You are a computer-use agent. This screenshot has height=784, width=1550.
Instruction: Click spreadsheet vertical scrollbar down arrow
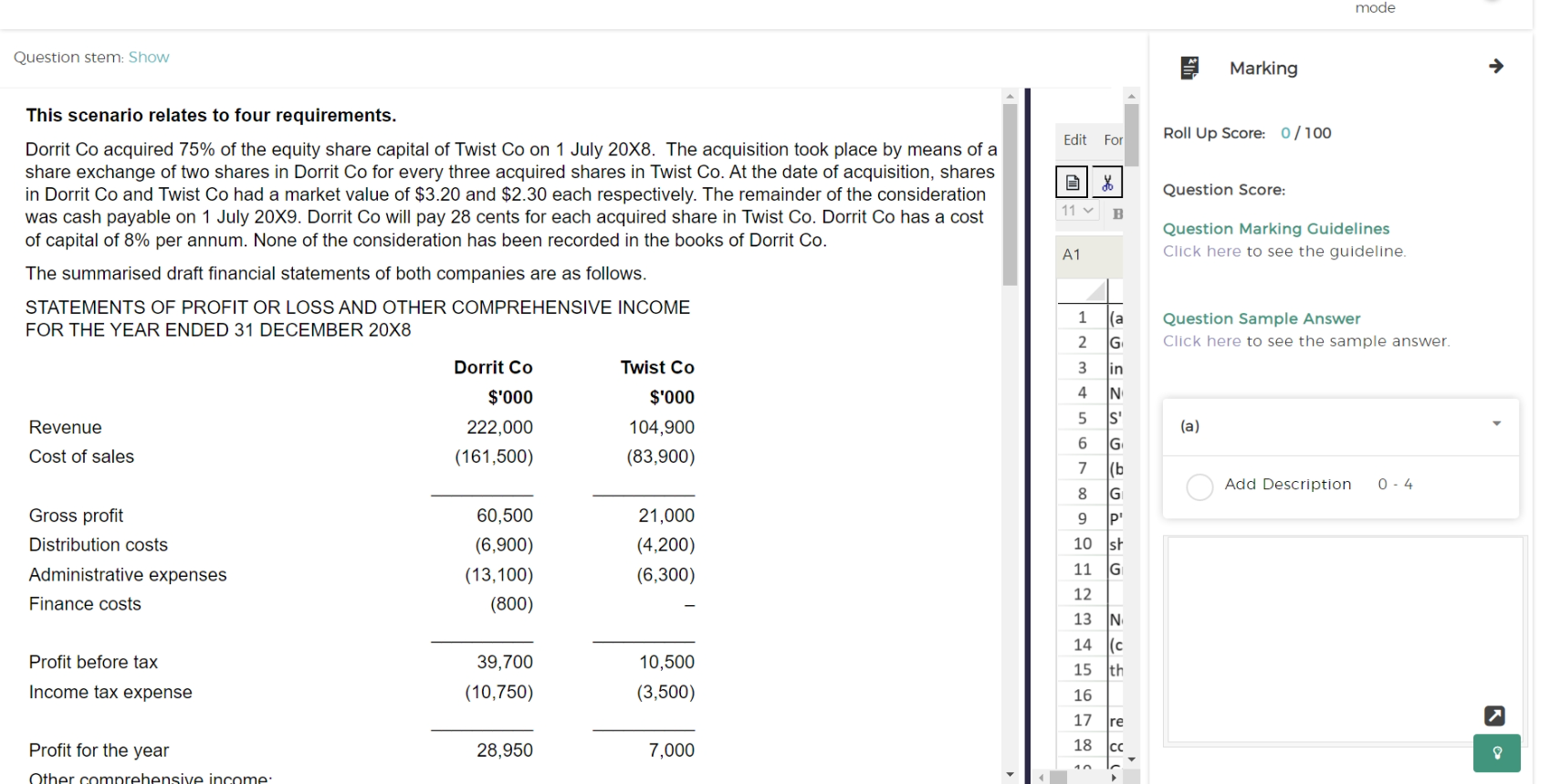(x=1132, y=759)
